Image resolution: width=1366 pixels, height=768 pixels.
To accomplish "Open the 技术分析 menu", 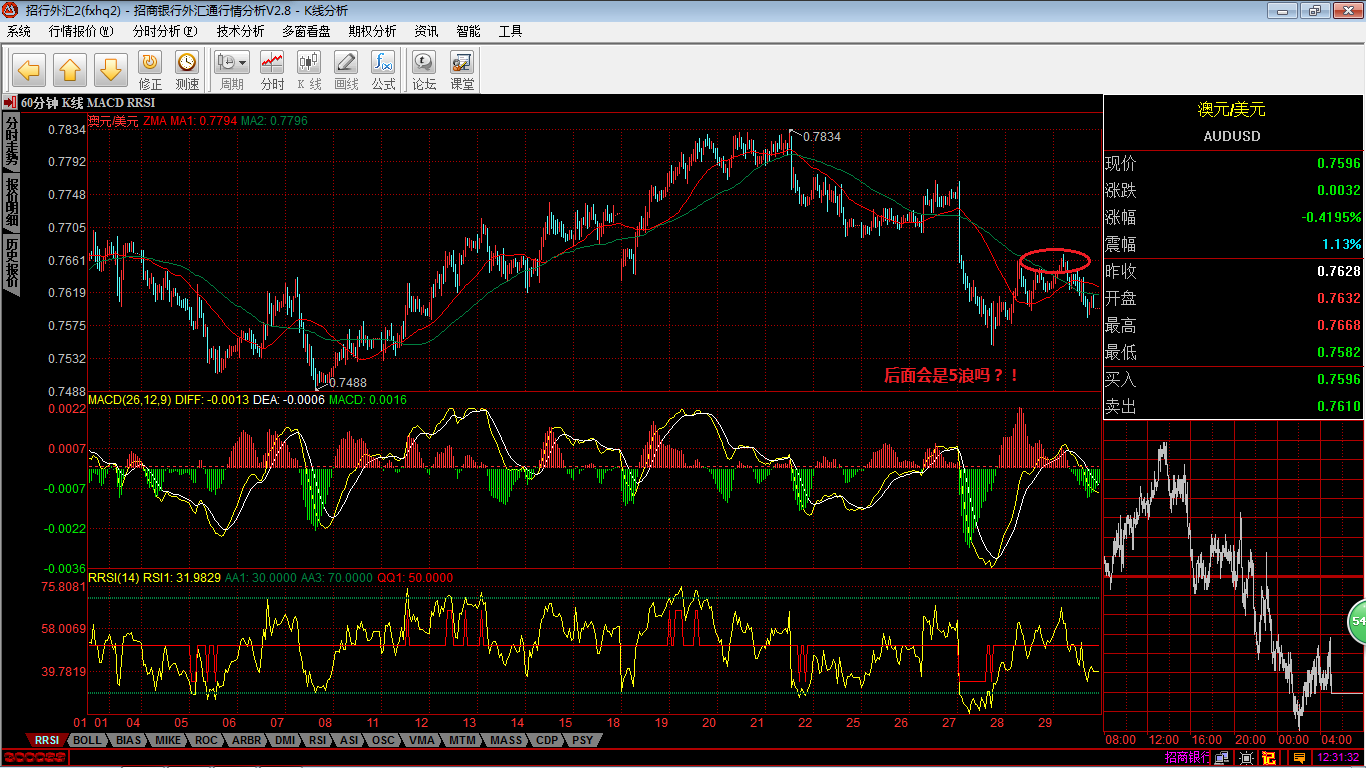I will pyautogui.click(x=240, y=31).
